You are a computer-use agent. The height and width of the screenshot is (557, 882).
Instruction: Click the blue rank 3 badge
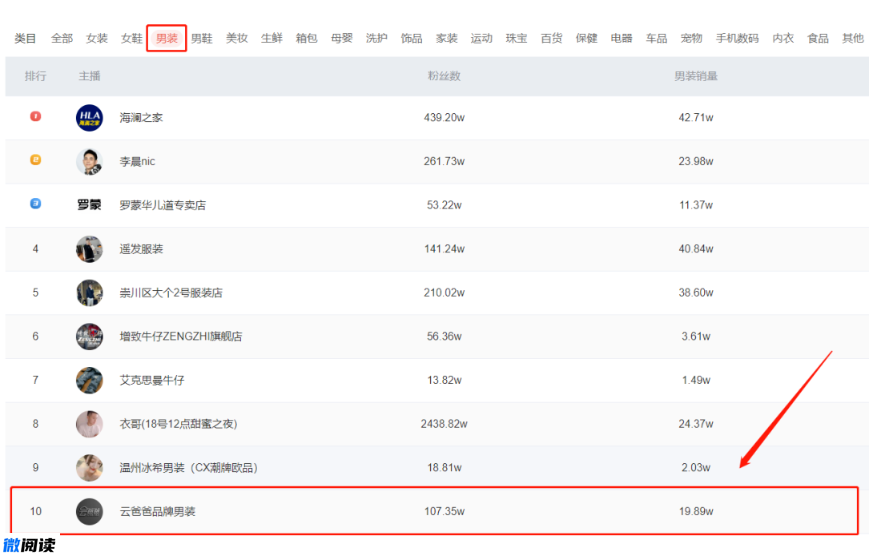pyautogui.click(x=35, y=204)
